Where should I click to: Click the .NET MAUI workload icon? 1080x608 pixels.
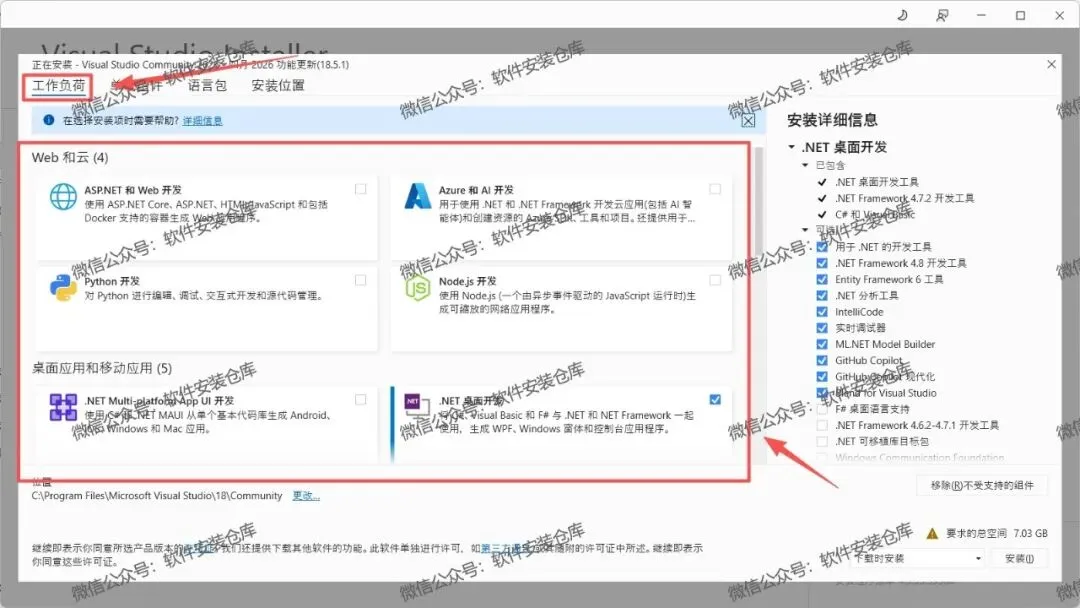click(63, 407)
